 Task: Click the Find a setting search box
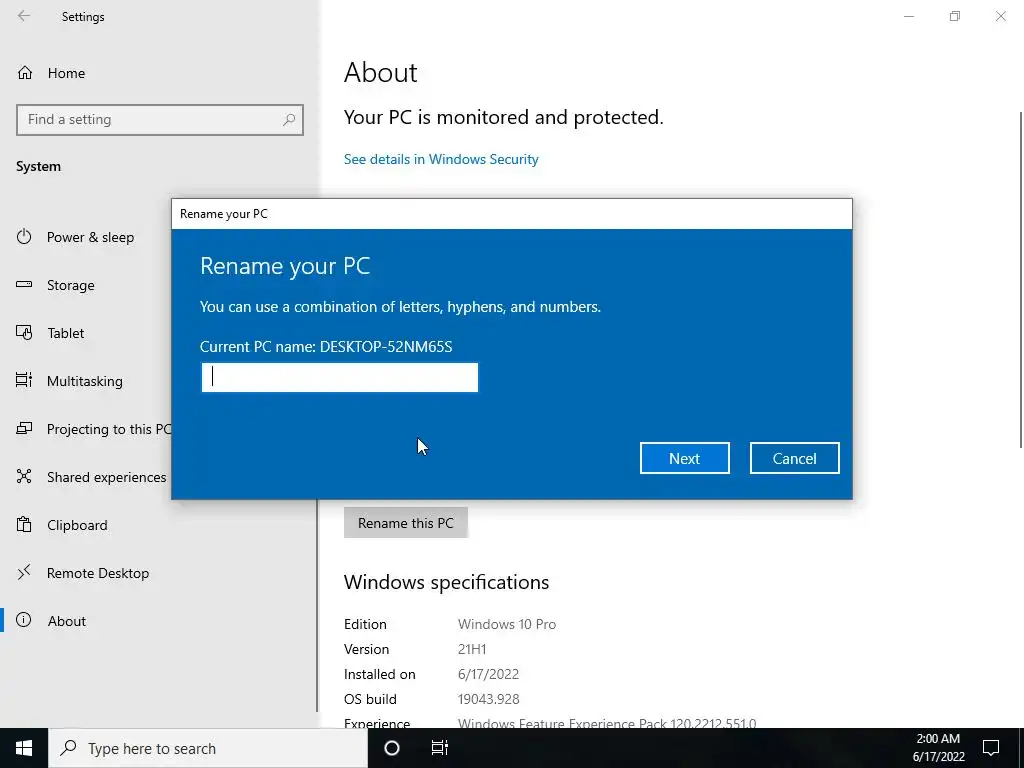[159, 120]
